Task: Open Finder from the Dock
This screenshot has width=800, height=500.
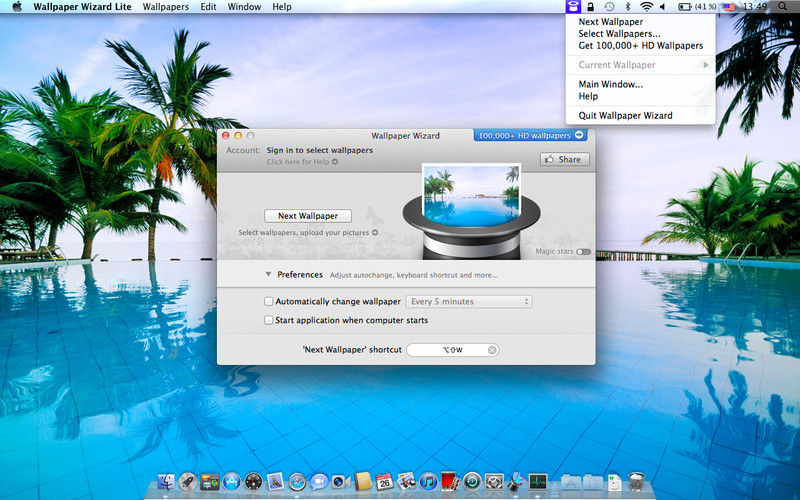Action: tap(166, 482)
